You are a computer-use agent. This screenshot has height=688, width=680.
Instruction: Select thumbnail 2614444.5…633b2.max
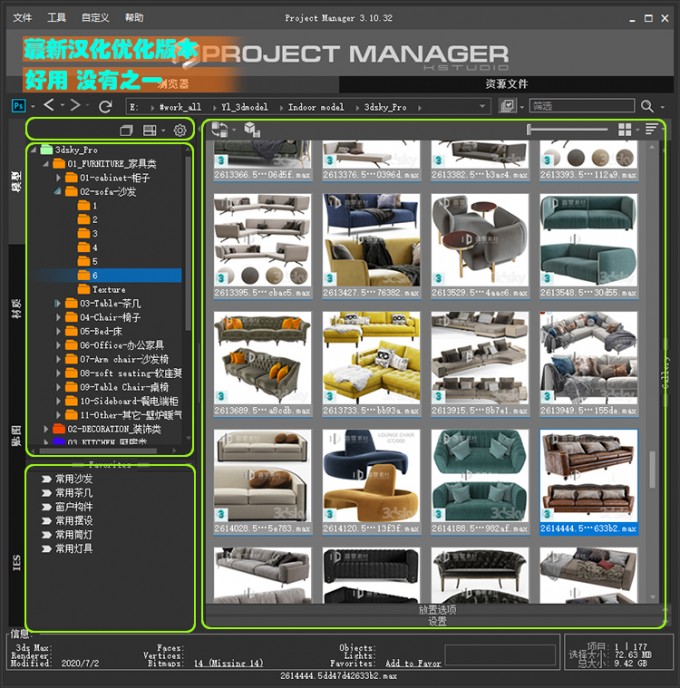(x=588, y=482)
